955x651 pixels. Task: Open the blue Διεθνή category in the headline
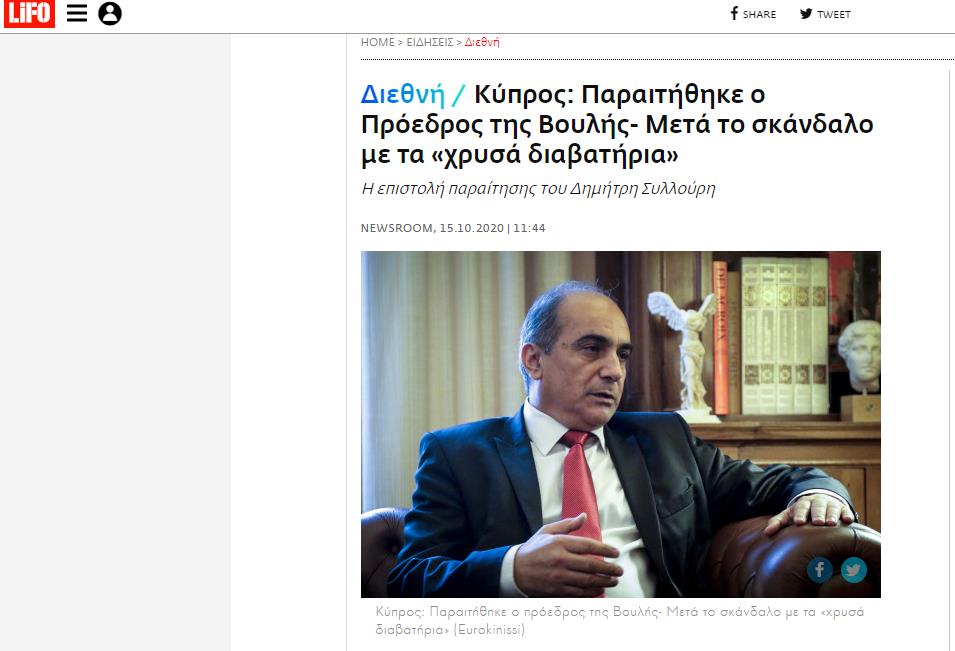(x=403, y=94)
